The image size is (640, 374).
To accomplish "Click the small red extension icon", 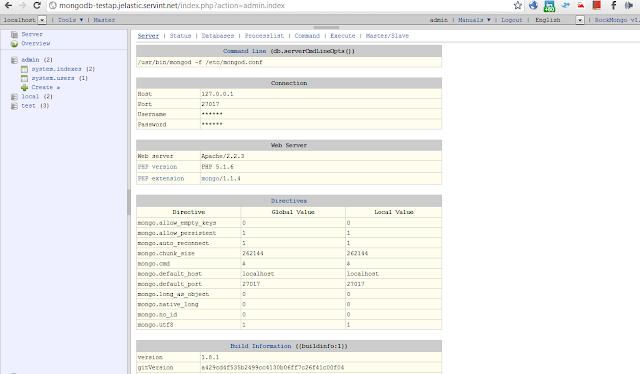I will (580, 5).
